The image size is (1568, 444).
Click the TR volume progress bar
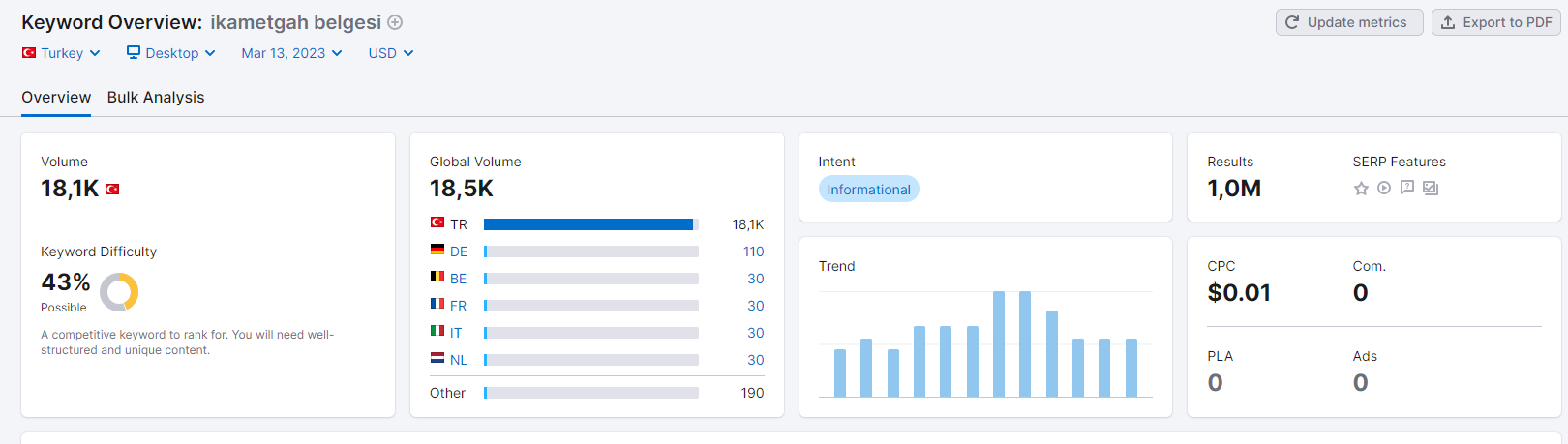(591, 224)
